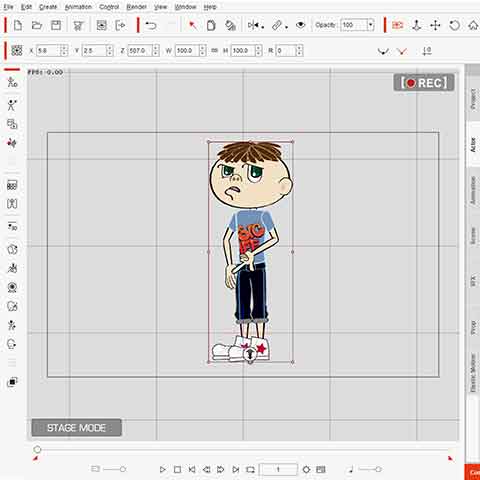Click the red curved-arrow keyframe icon
Image resolution: width=480 pixels, height=480 pixels.
402,52
